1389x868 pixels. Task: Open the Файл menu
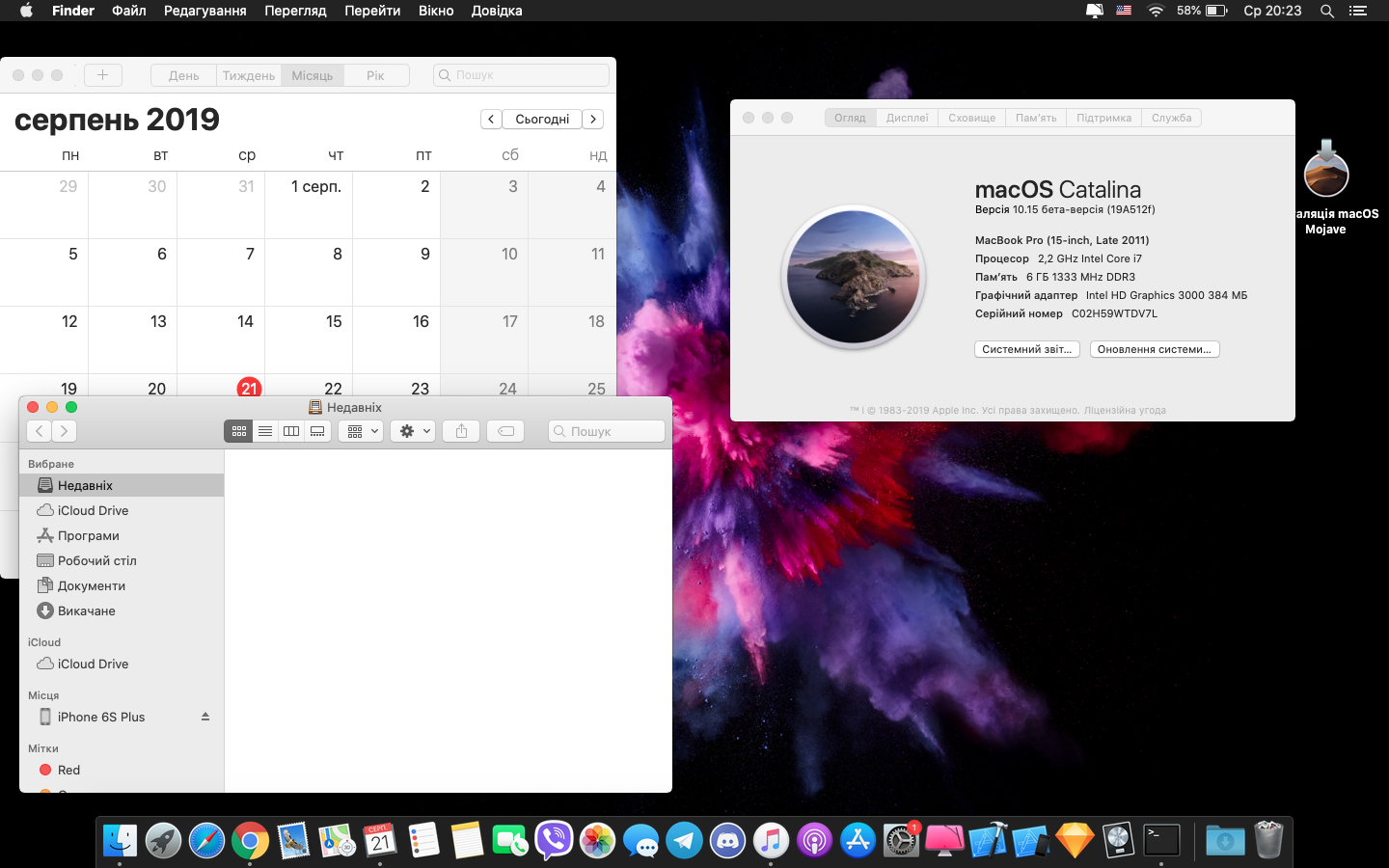pos(128,11)
